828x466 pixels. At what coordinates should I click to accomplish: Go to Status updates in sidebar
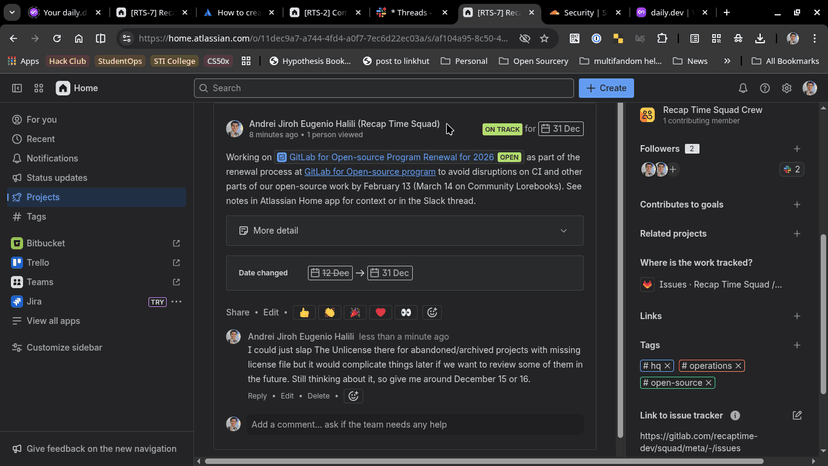pyautogui.click(x=56, y=178)
